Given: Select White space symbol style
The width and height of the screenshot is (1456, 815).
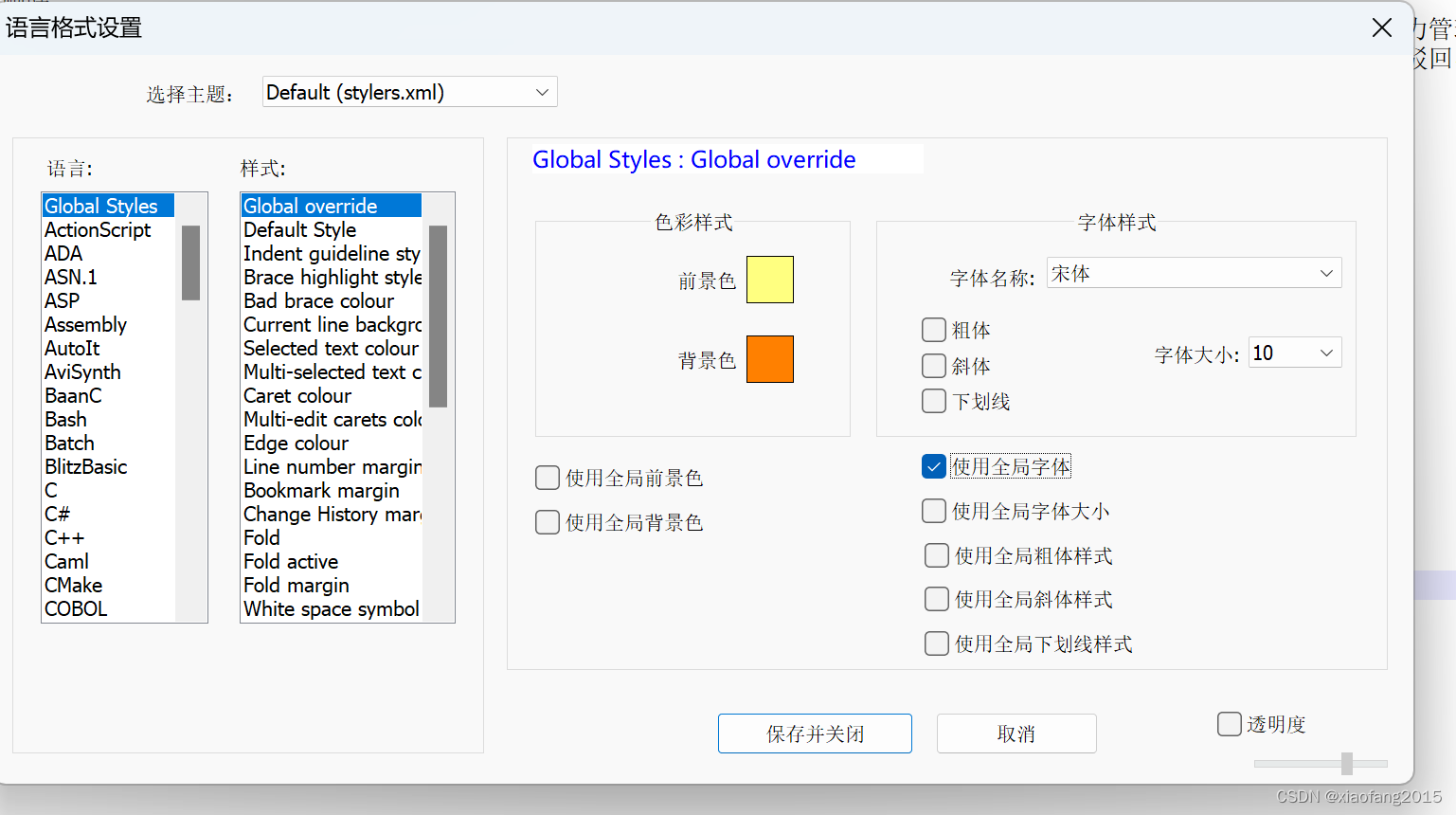Looking at the screenshot, I should 332,608.
